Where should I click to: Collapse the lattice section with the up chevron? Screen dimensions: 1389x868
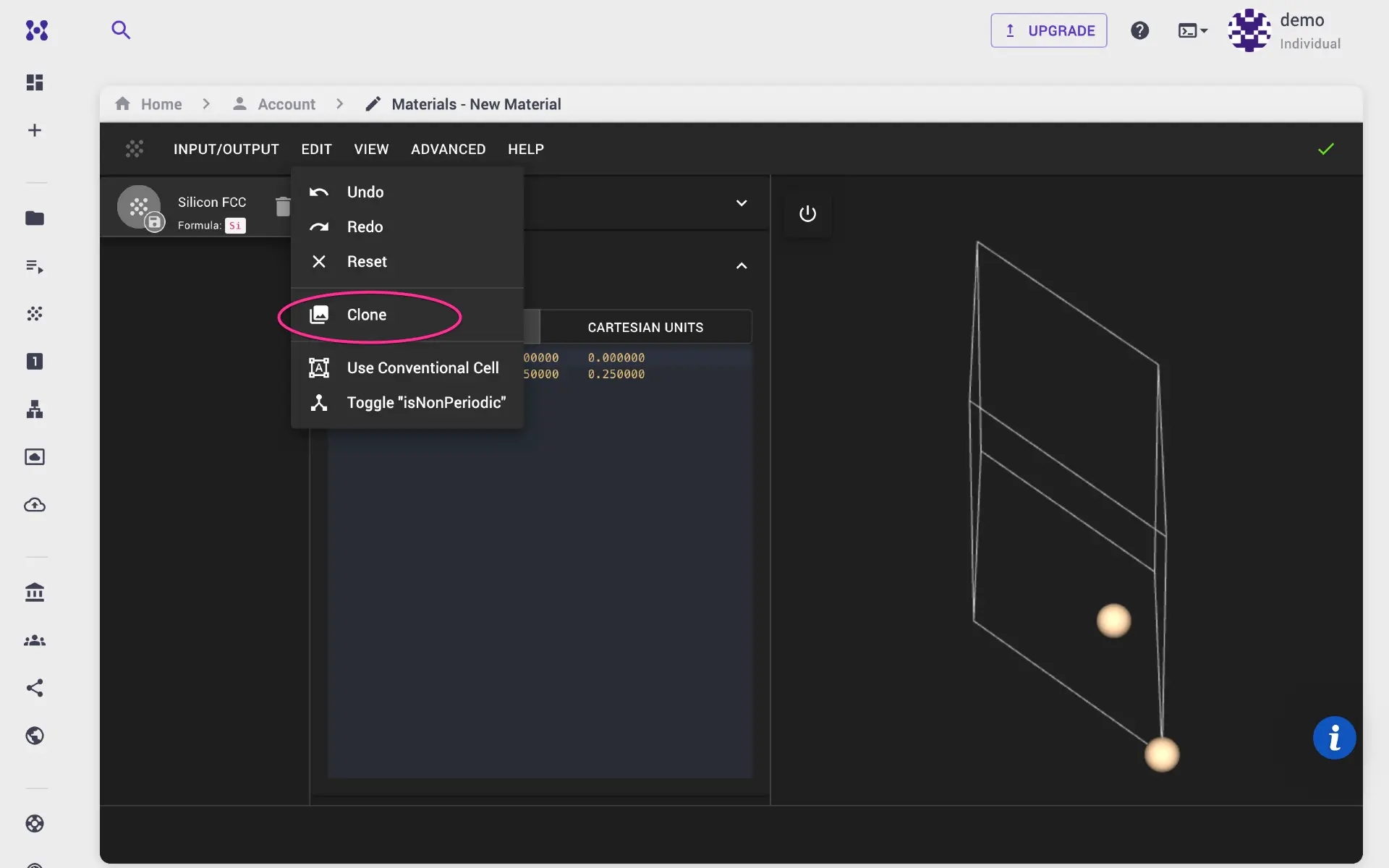[742, 265]
